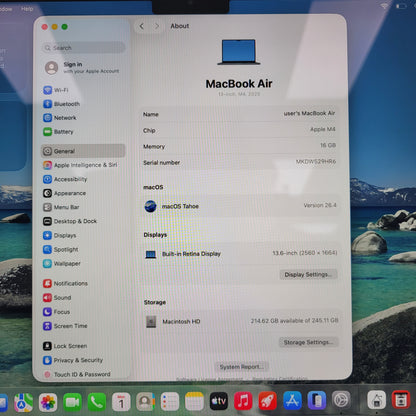Open Accessibility settings
Screen dimensions: 416x416
[65, 179]
